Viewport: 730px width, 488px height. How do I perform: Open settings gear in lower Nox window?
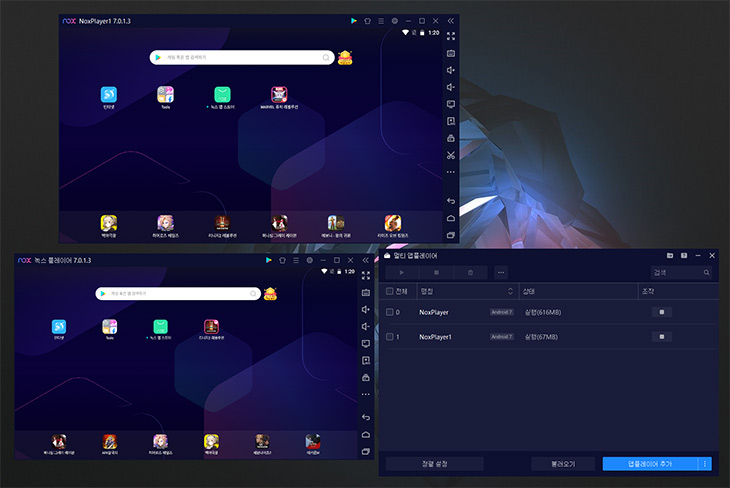(x=310, y=260)
